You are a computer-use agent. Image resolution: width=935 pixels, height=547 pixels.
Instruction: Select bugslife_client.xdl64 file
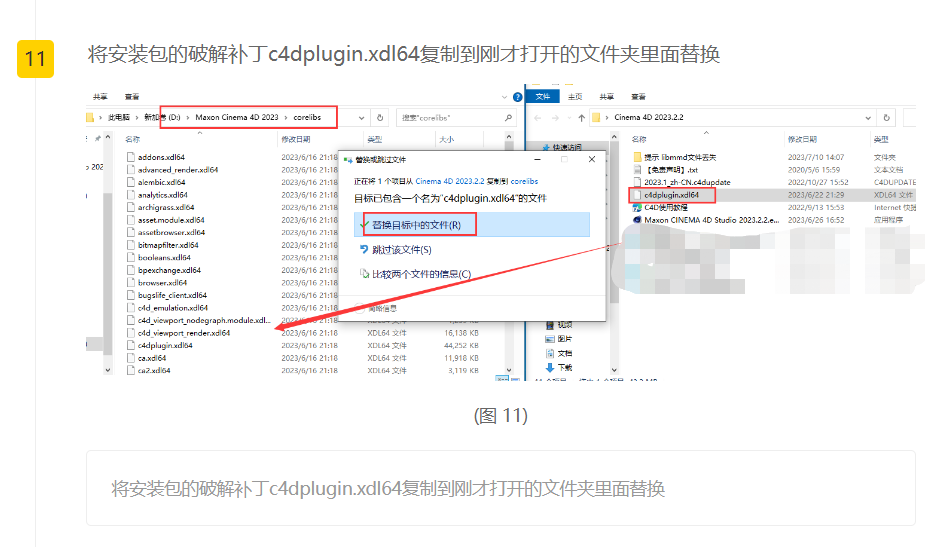coord(172,295)
